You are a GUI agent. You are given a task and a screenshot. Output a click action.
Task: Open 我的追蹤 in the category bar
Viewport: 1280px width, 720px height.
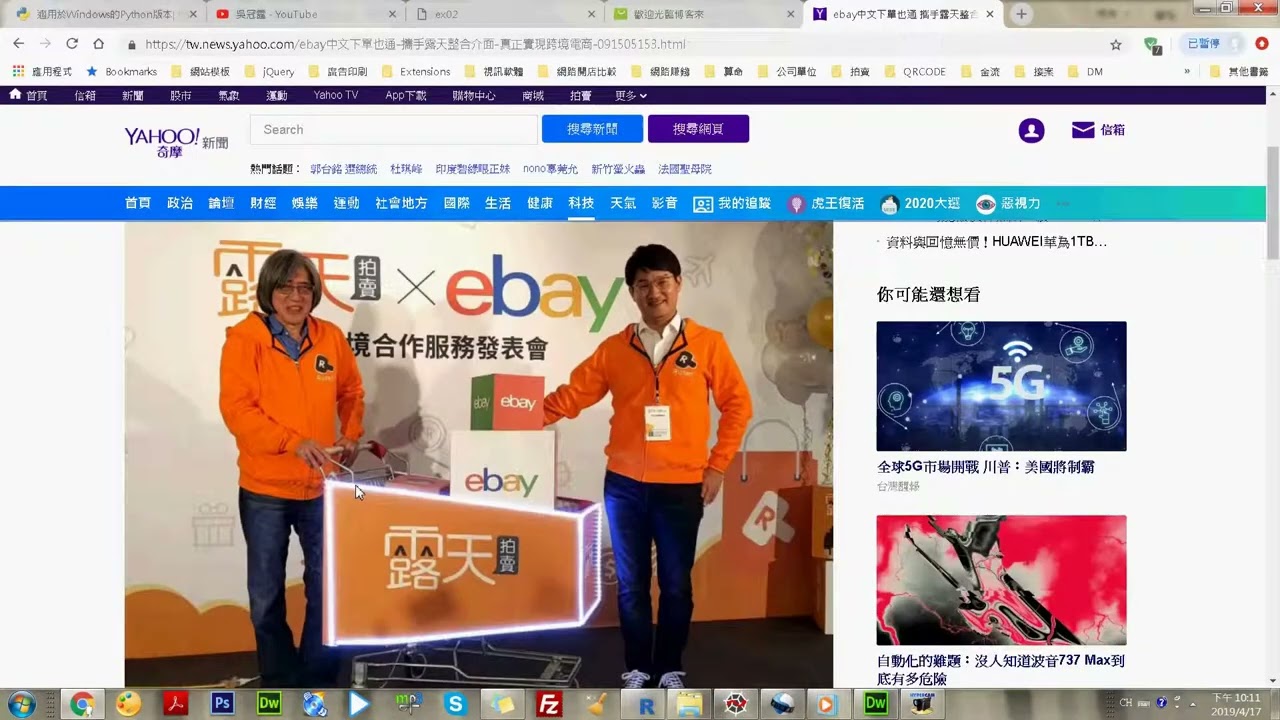click(732, 203)
